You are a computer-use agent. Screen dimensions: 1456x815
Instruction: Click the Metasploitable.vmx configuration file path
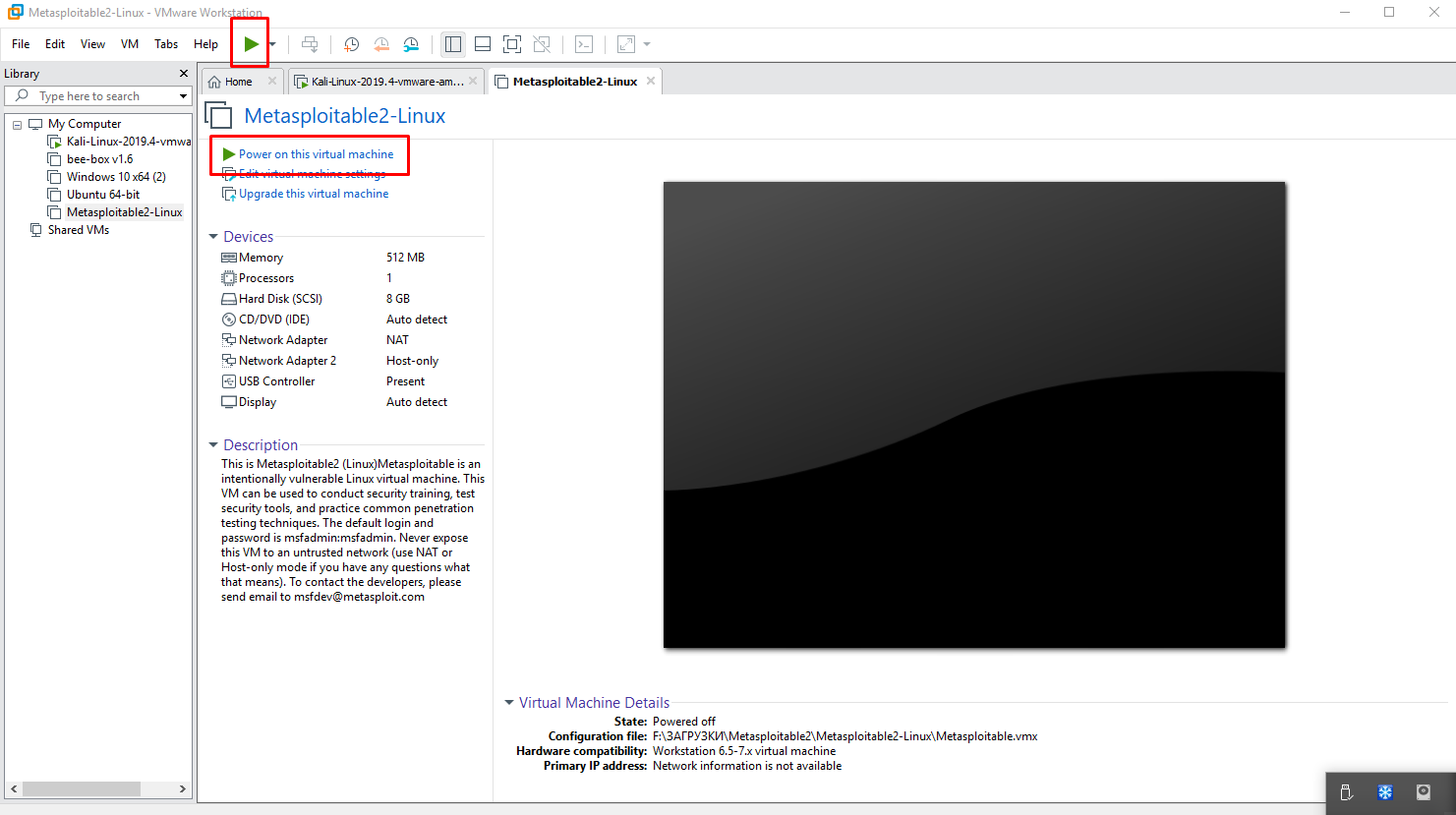[844, 736]
